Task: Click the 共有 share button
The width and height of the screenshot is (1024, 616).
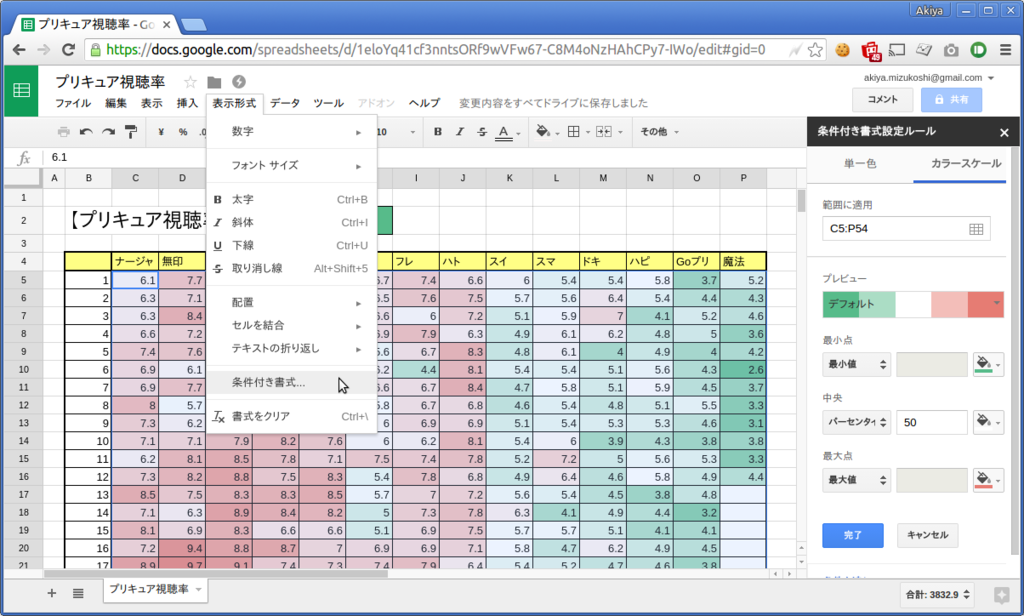Action: pos(952,99)
